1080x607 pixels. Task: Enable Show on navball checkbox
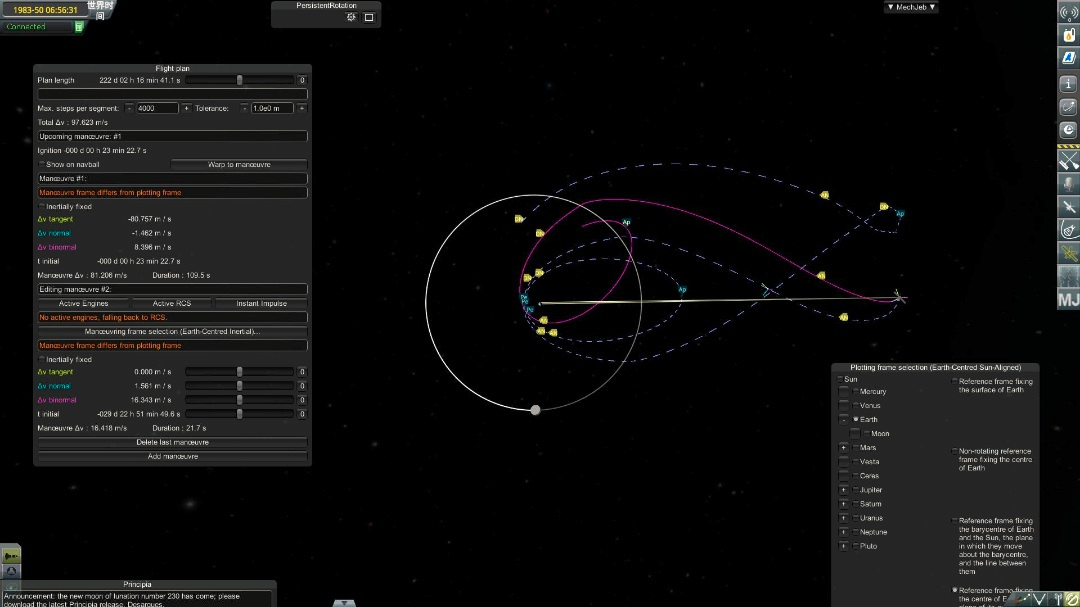point(41,165)
